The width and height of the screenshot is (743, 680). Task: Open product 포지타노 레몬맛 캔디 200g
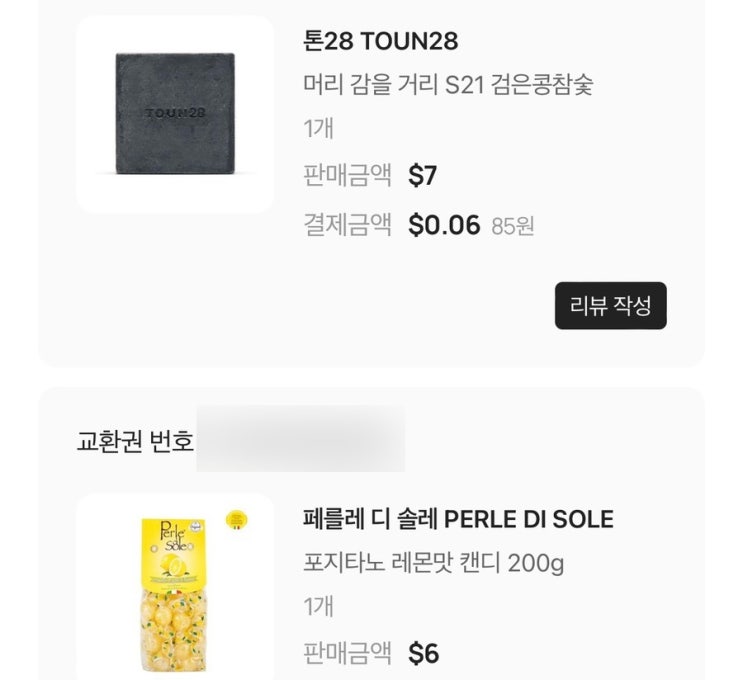click(433, 563)
